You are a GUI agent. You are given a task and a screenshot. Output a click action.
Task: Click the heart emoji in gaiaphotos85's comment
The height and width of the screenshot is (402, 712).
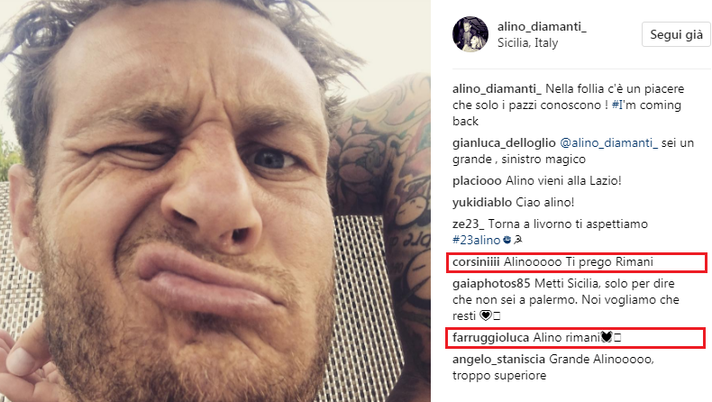point(485,315)
